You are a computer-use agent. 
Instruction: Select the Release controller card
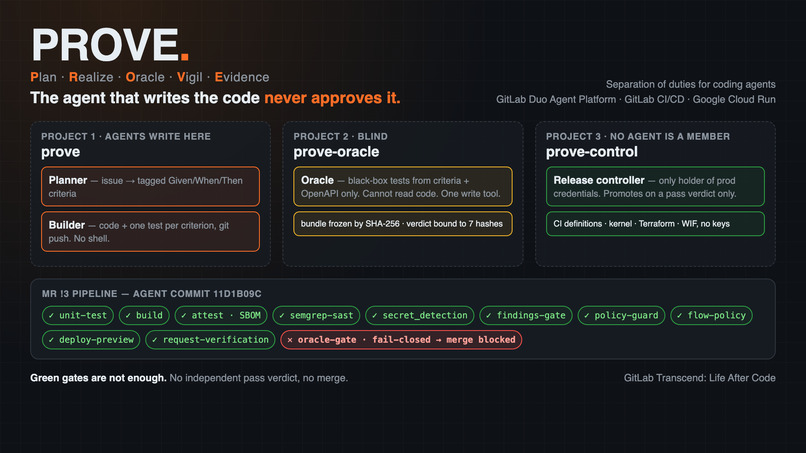655,186
